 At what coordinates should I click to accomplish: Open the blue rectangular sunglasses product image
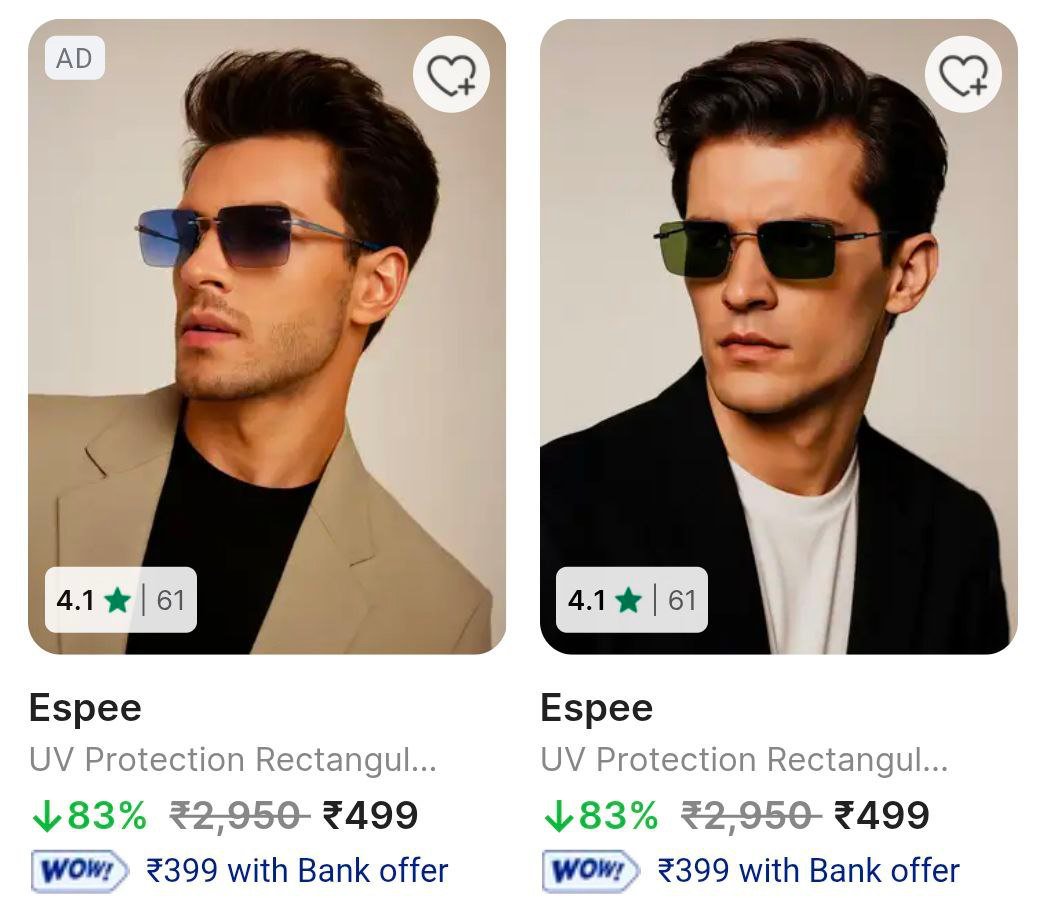click(265, 330)
